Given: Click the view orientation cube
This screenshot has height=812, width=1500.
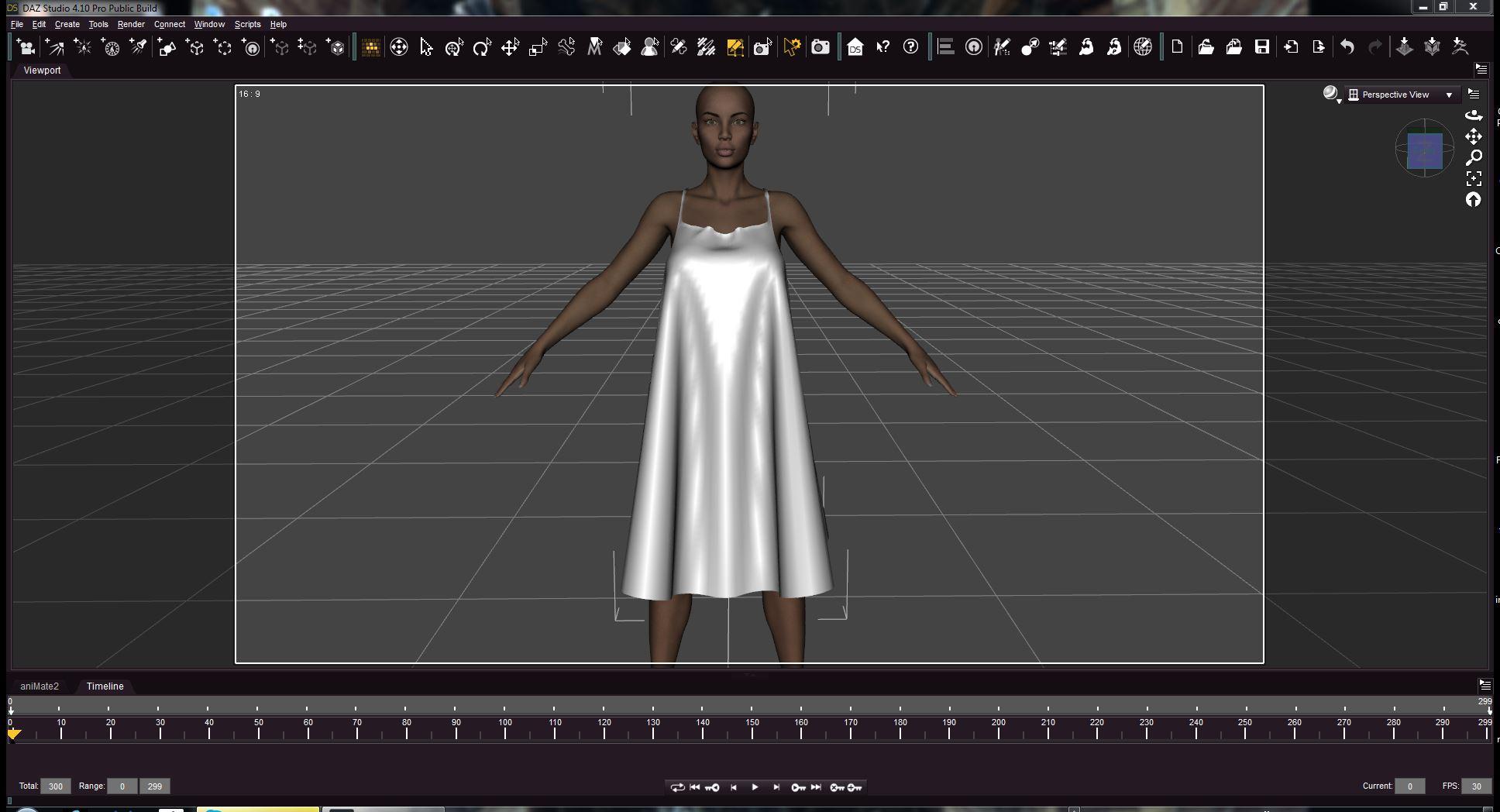Looking at the screenshot, I should [1424, 150].
